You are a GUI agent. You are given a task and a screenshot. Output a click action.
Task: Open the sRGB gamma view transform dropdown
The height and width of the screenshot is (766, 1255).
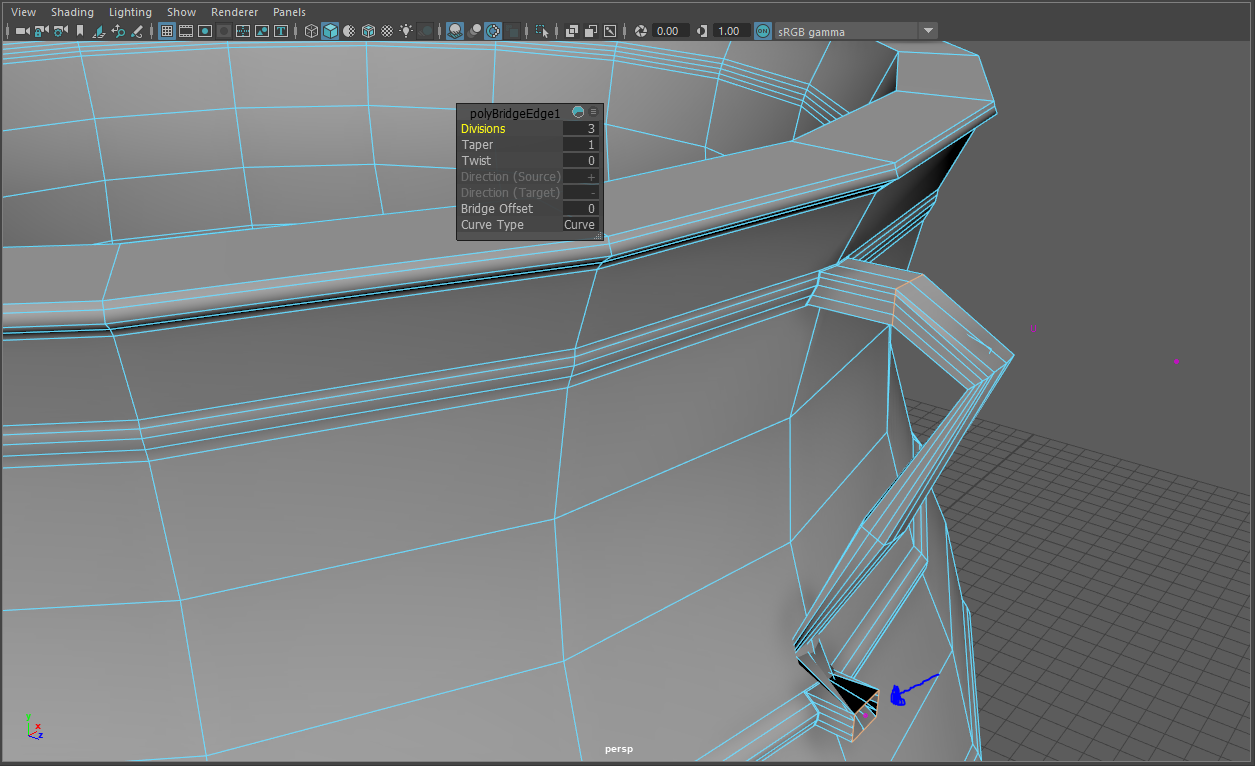928,30
